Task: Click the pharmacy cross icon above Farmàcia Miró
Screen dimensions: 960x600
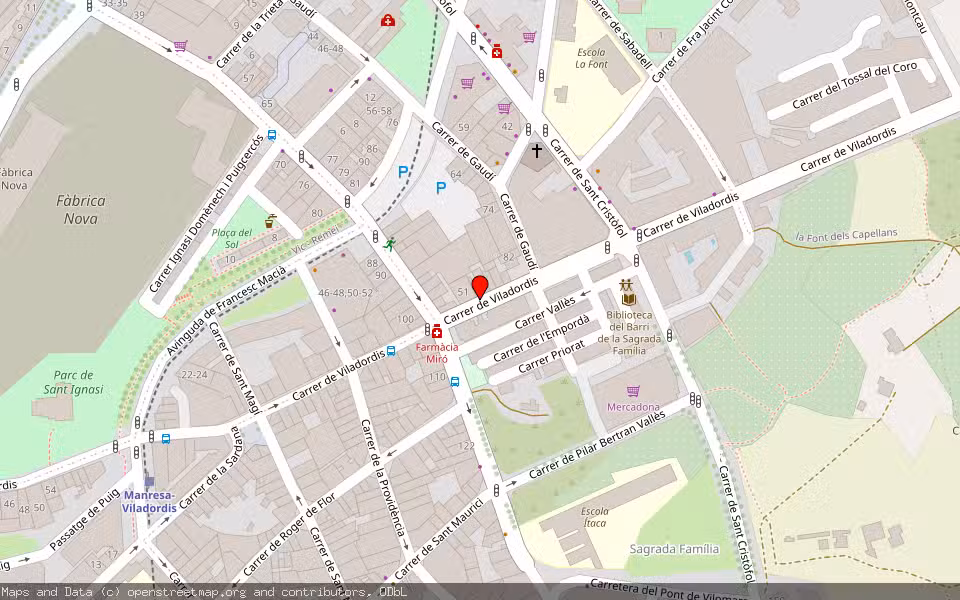Action: click(x=438, y=332)
